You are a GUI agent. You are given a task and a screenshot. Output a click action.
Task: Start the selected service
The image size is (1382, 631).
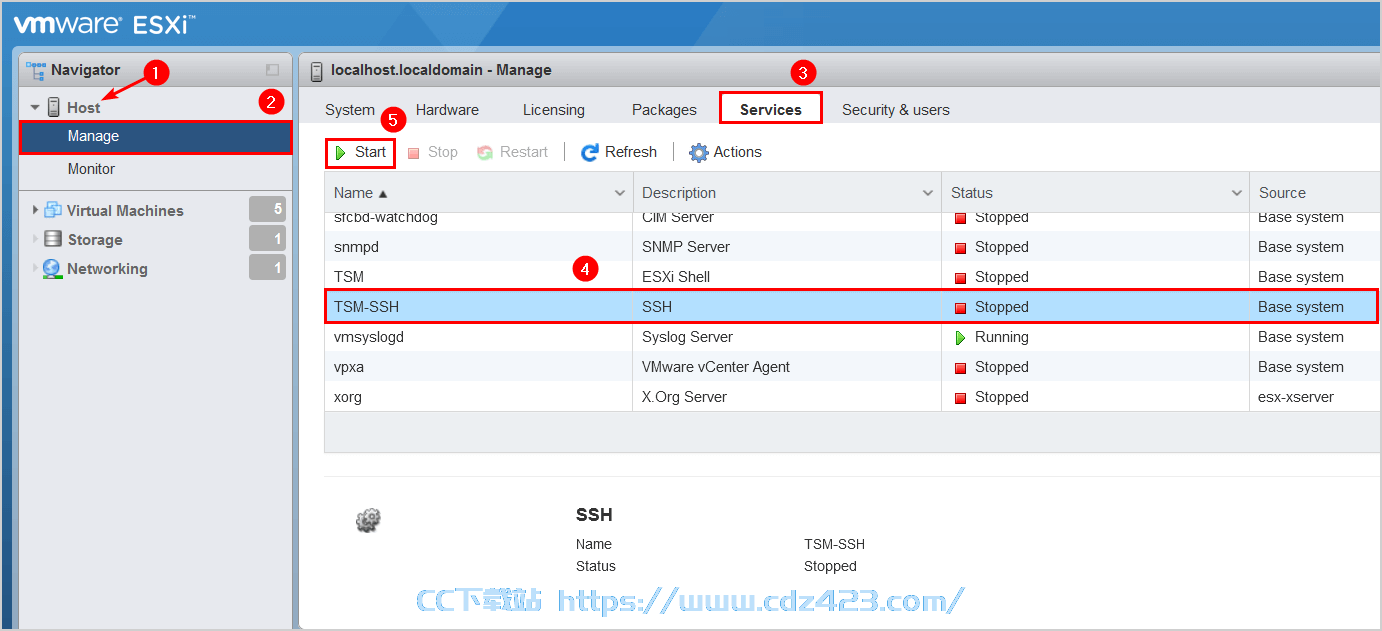(360, 153)
